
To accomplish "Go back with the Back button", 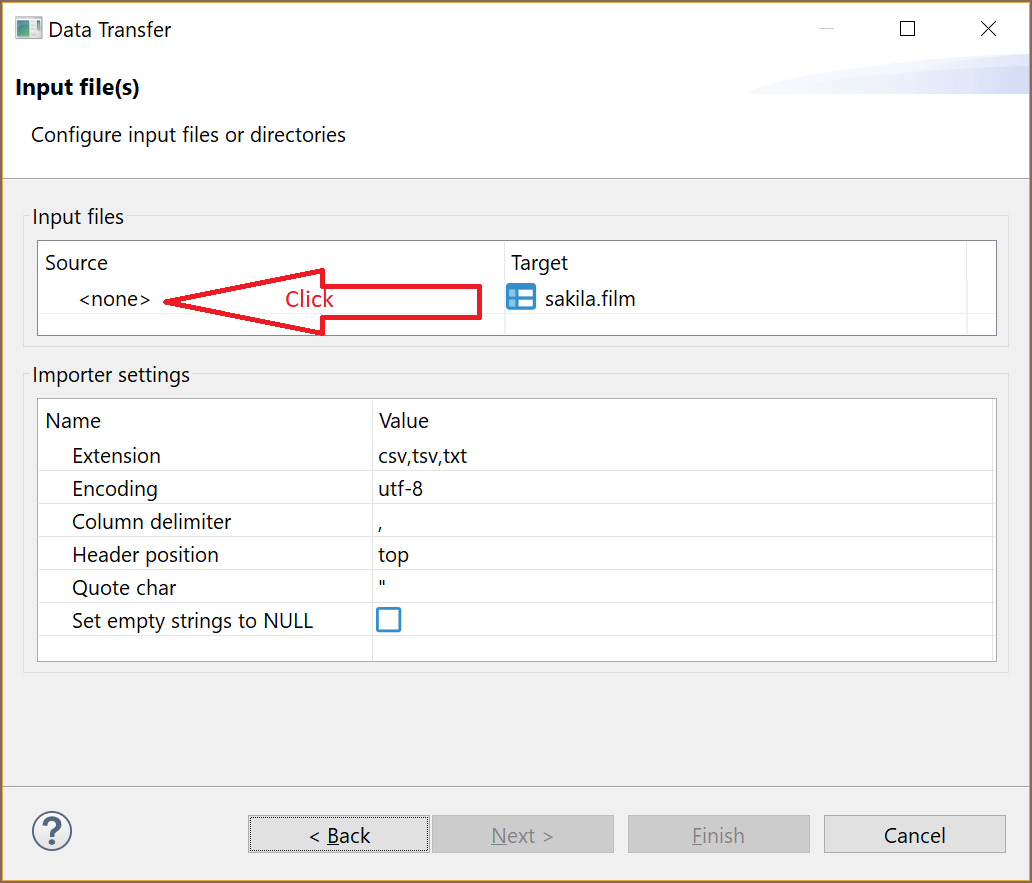I will [x=339, y=835].
